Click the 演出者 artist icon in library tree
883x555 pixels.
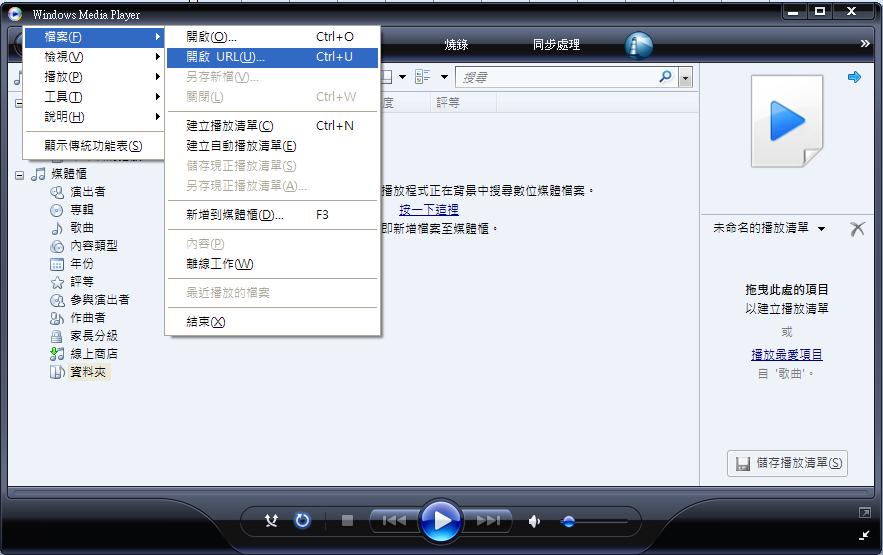point(57,192)
